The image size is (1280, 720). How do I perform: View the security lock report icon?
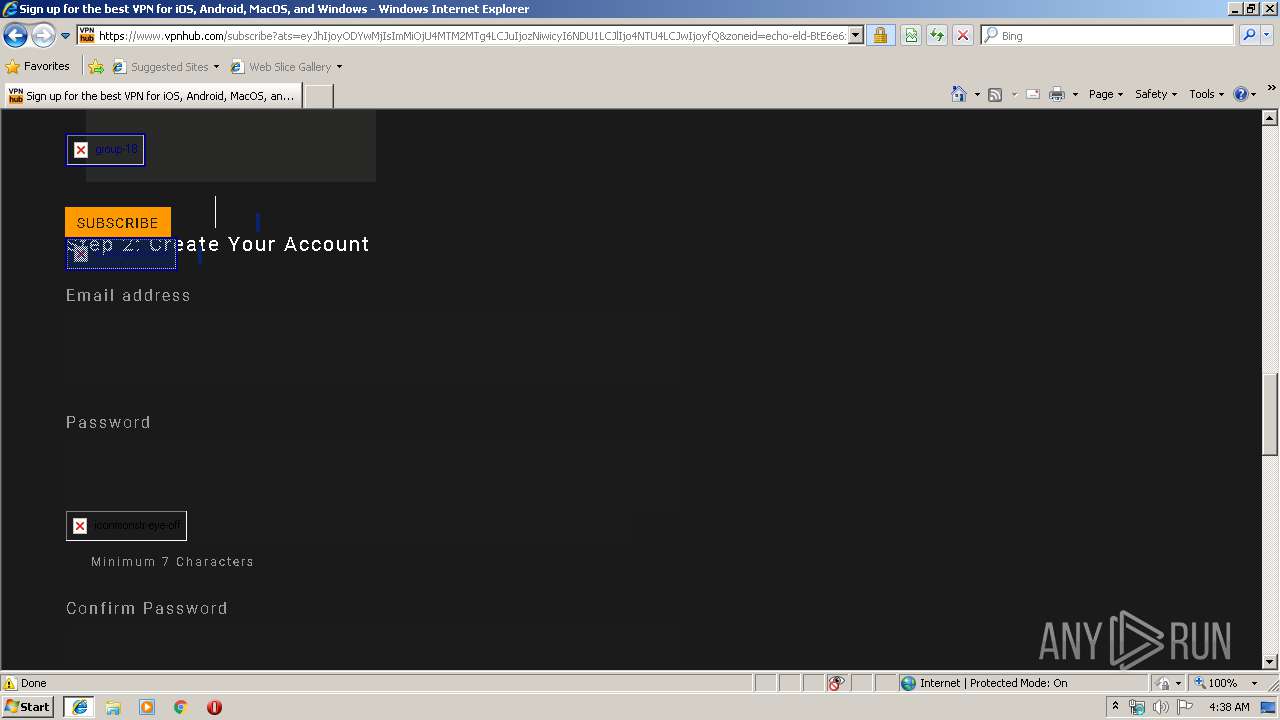point(880,35)
